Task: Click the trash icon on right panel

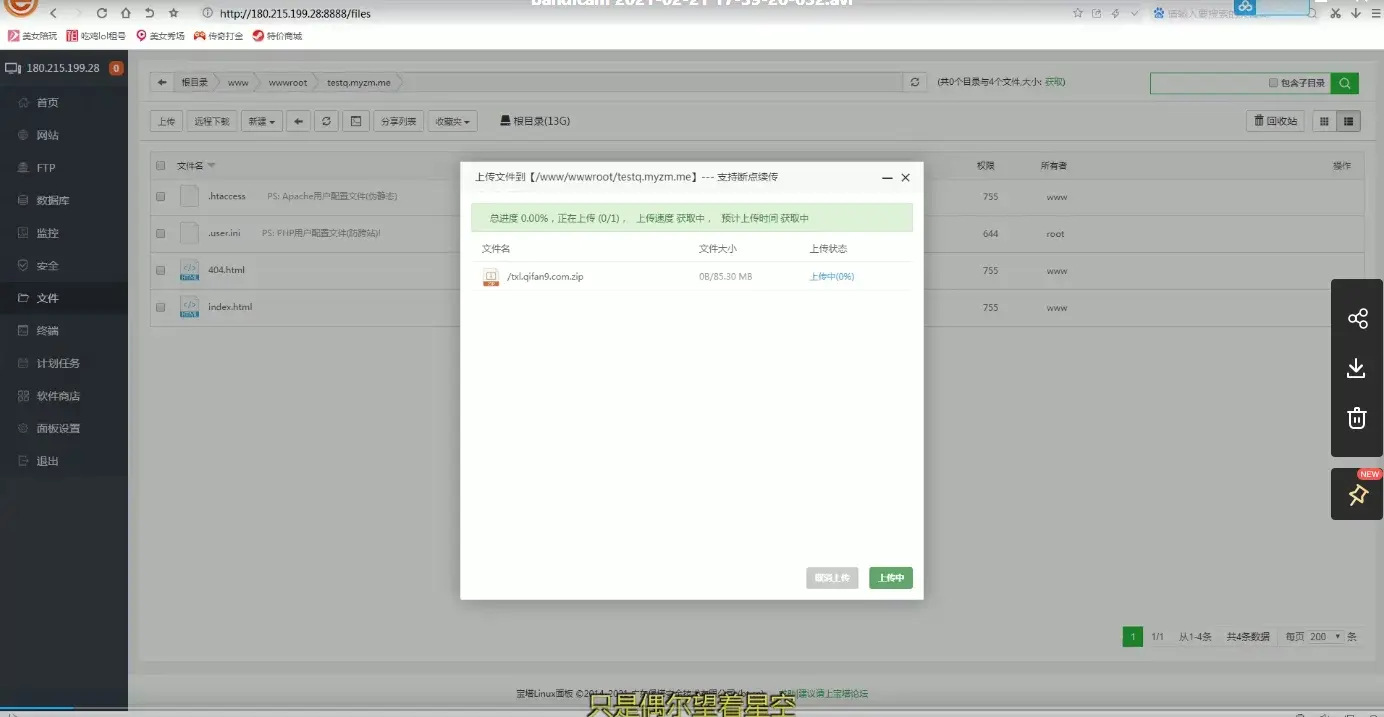Action: pos(1357,418)
